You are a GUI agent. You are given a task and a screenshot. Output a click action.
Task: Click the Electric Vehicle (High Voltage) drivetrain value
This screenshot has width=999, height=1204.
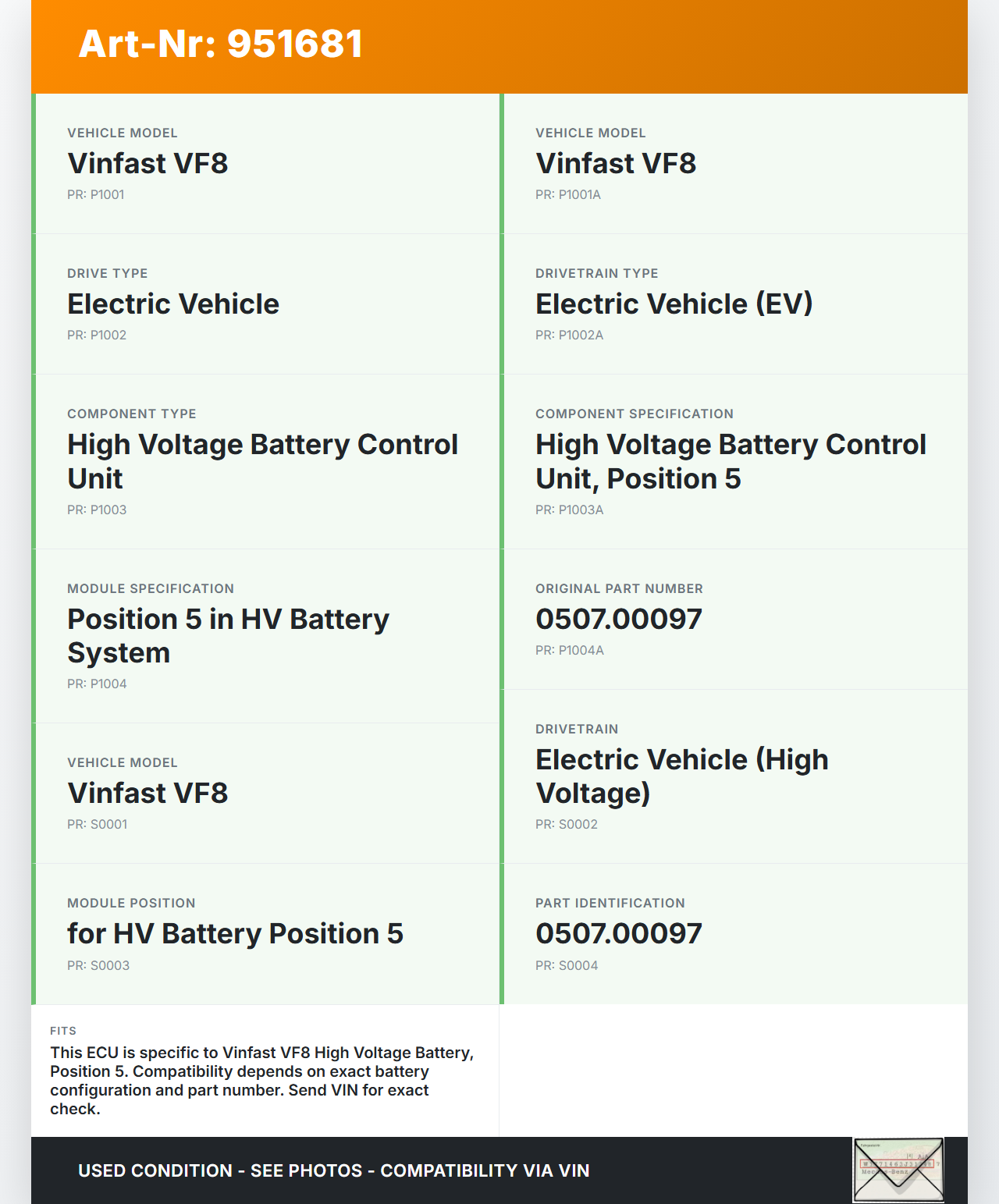pos(681,776)
